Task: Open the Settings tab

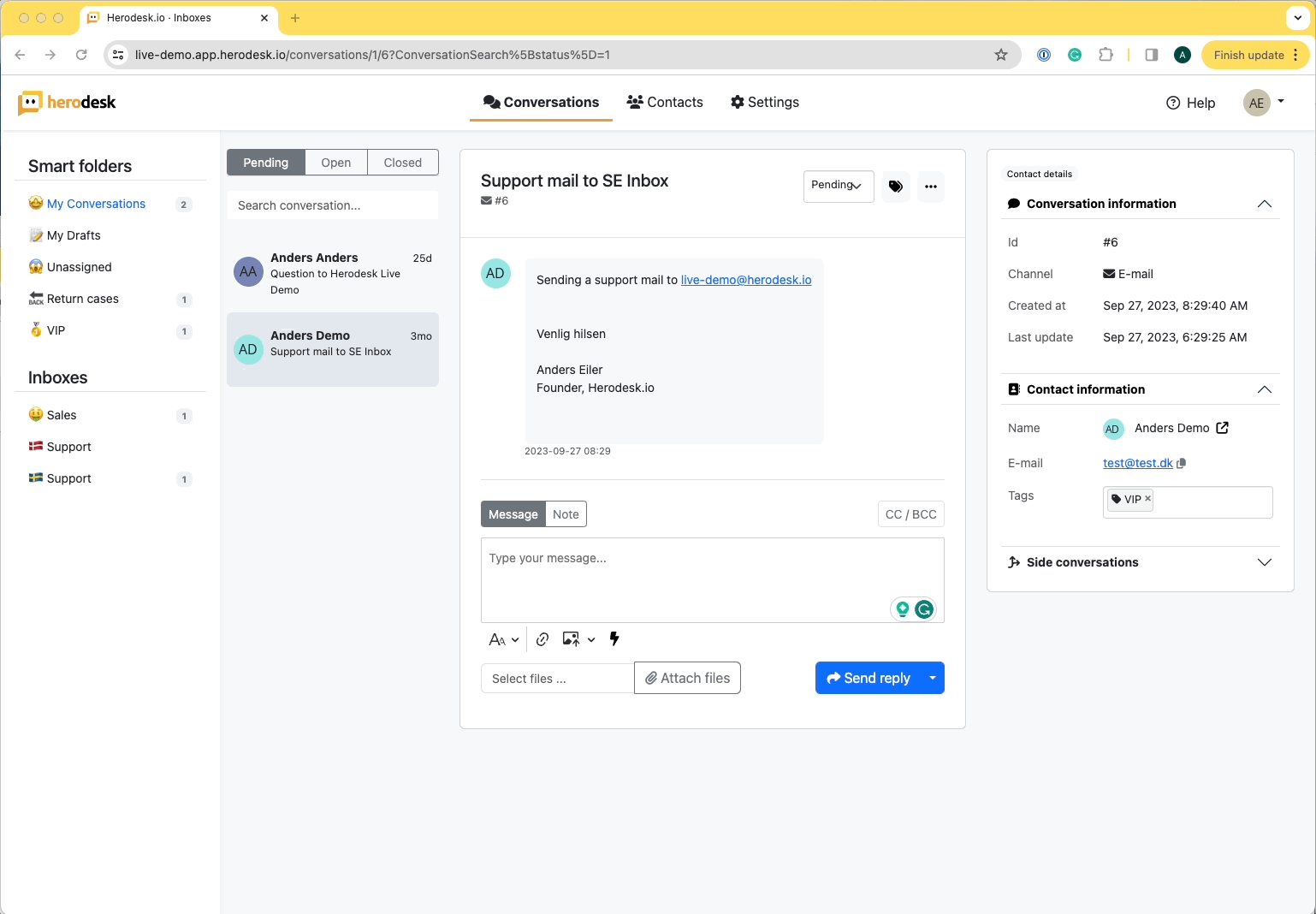Action: coord(765,102)
